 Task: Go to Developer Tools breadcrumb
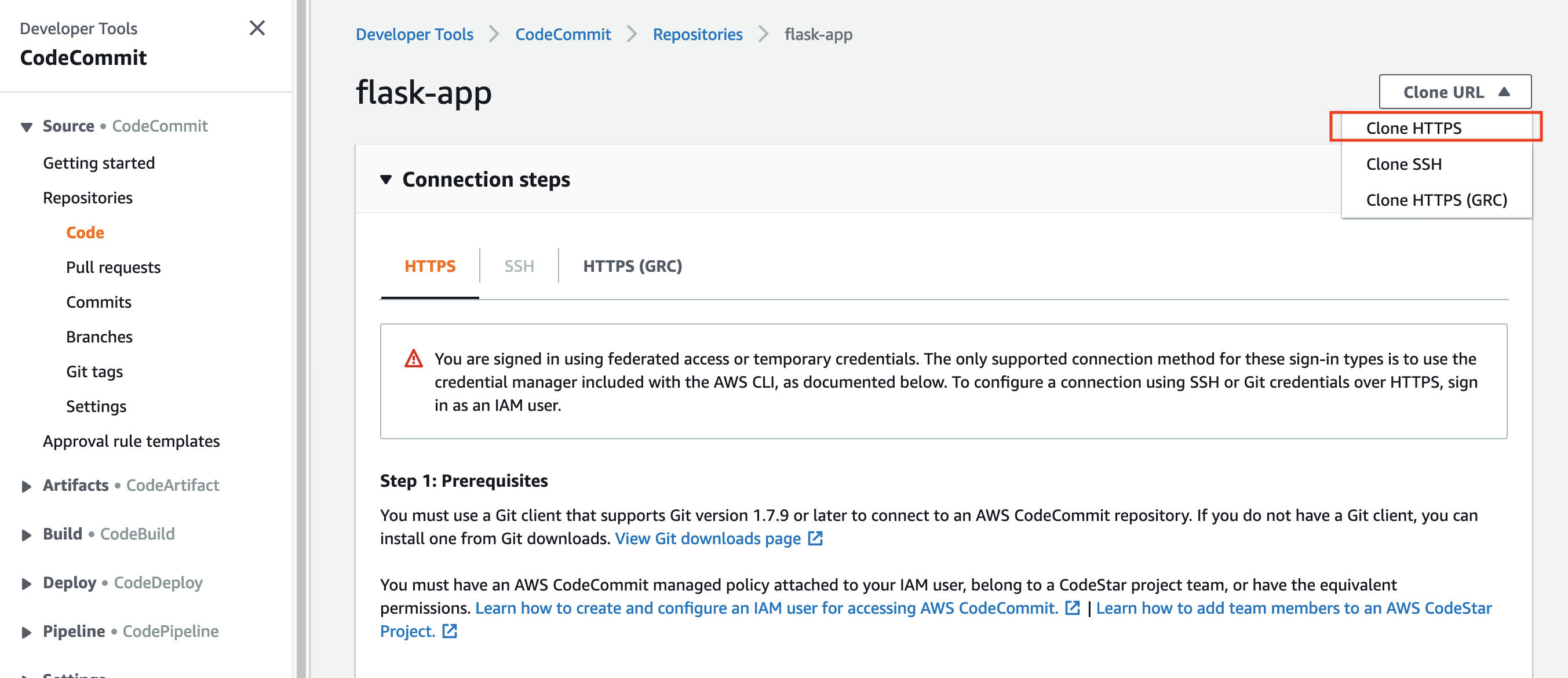pos(414,34)
